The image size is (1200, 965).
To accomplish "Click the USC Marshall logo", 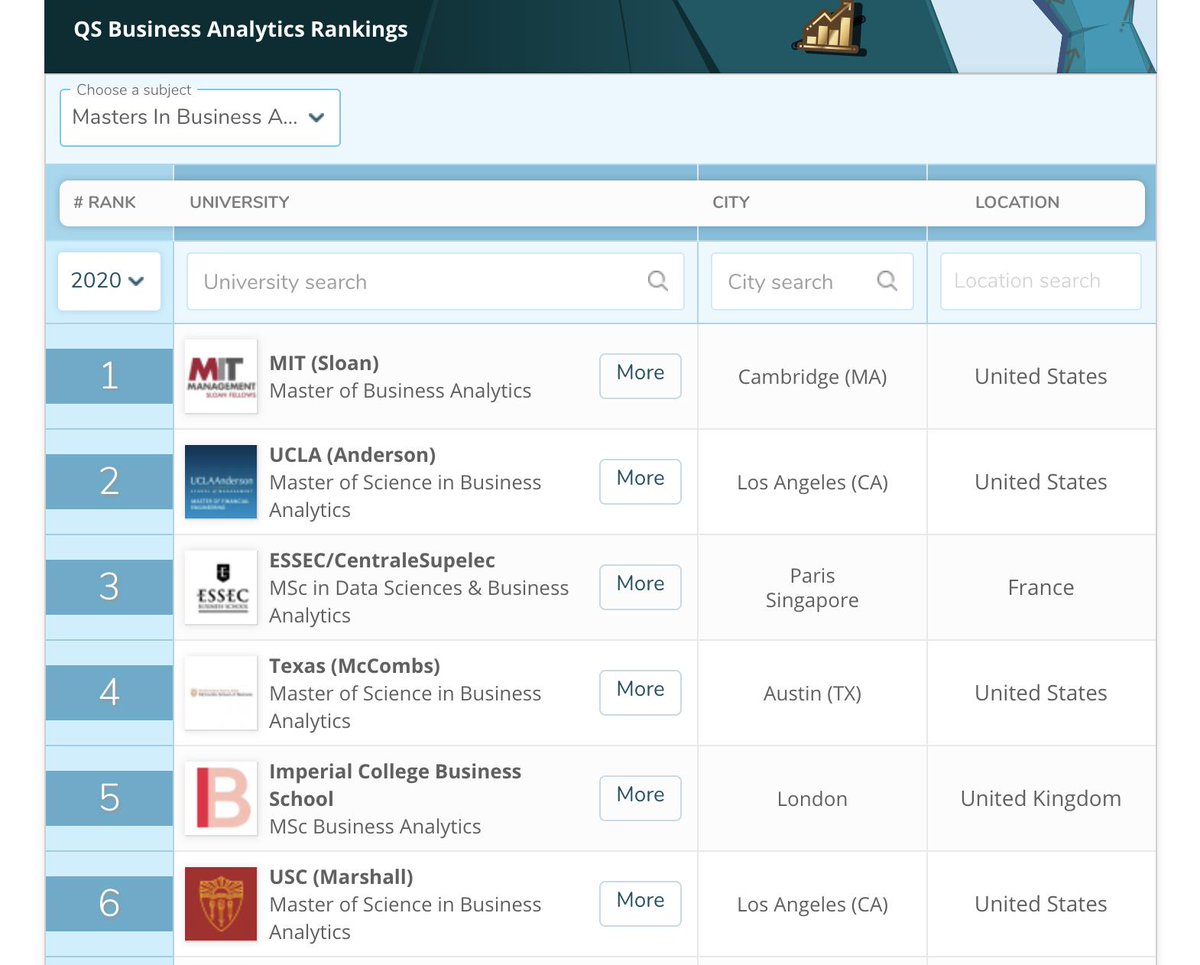I will point(221,904).
